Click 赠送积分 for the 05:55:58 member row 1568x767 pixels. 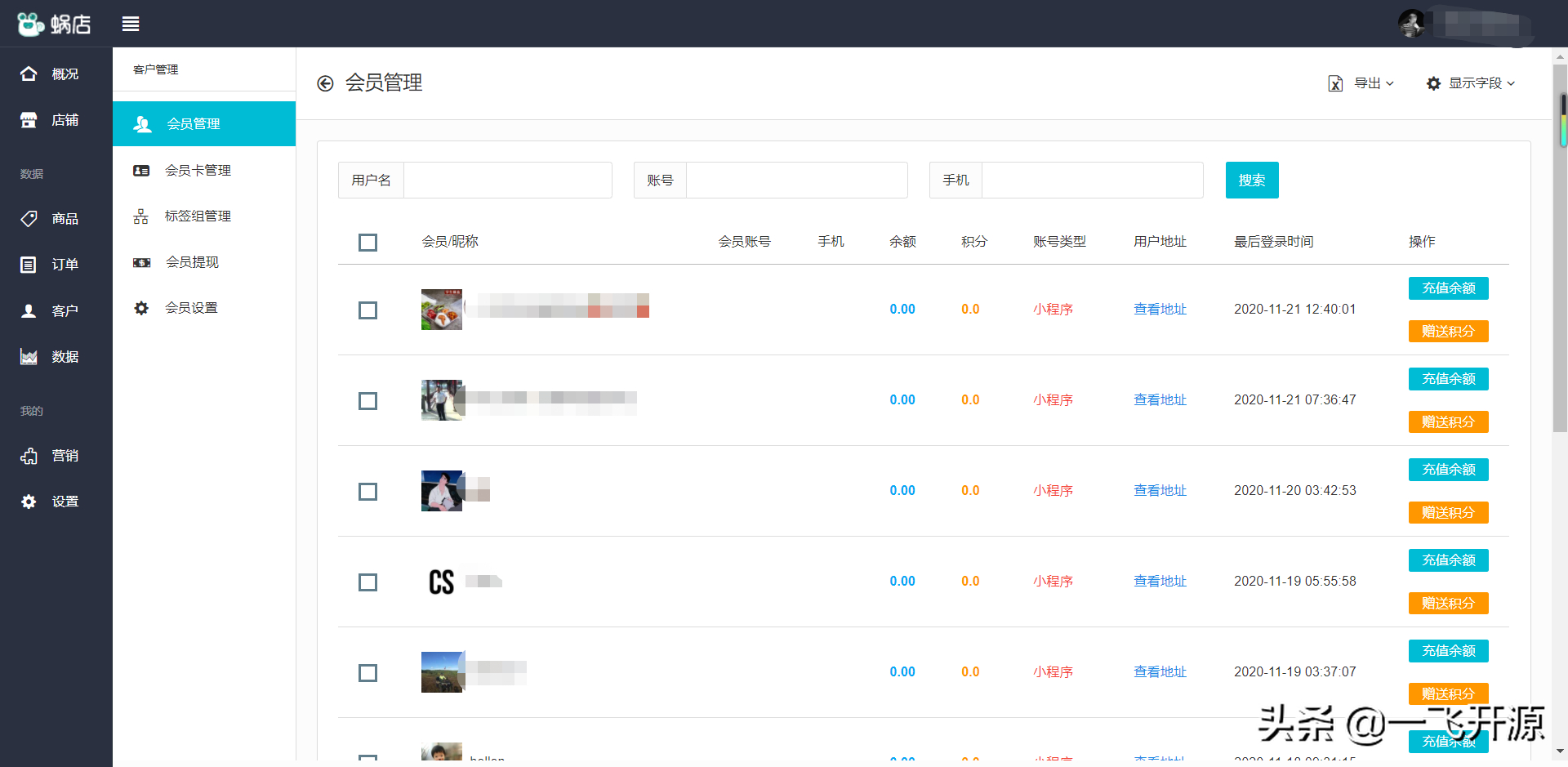coord(1448,603)
